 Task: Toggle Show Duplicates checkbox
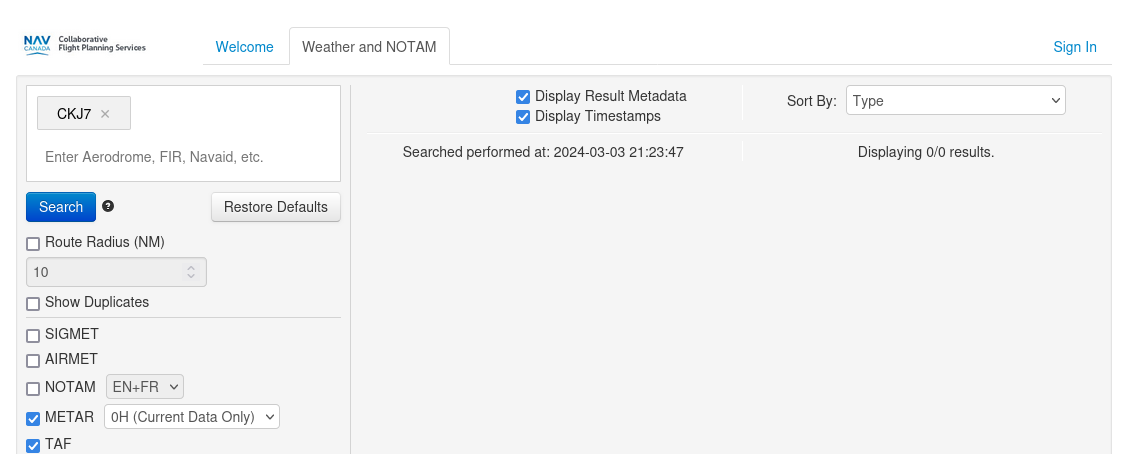[x=33, y=303]
